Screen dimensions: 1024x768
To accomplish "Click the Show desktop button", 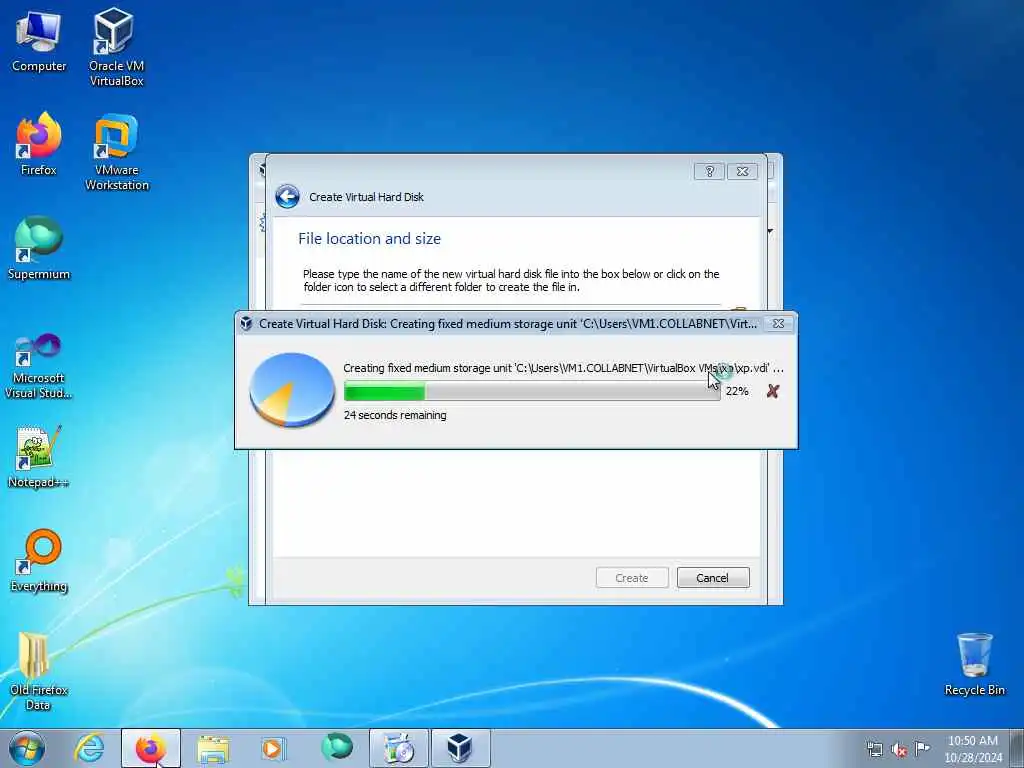I will tap(1017, 748).
